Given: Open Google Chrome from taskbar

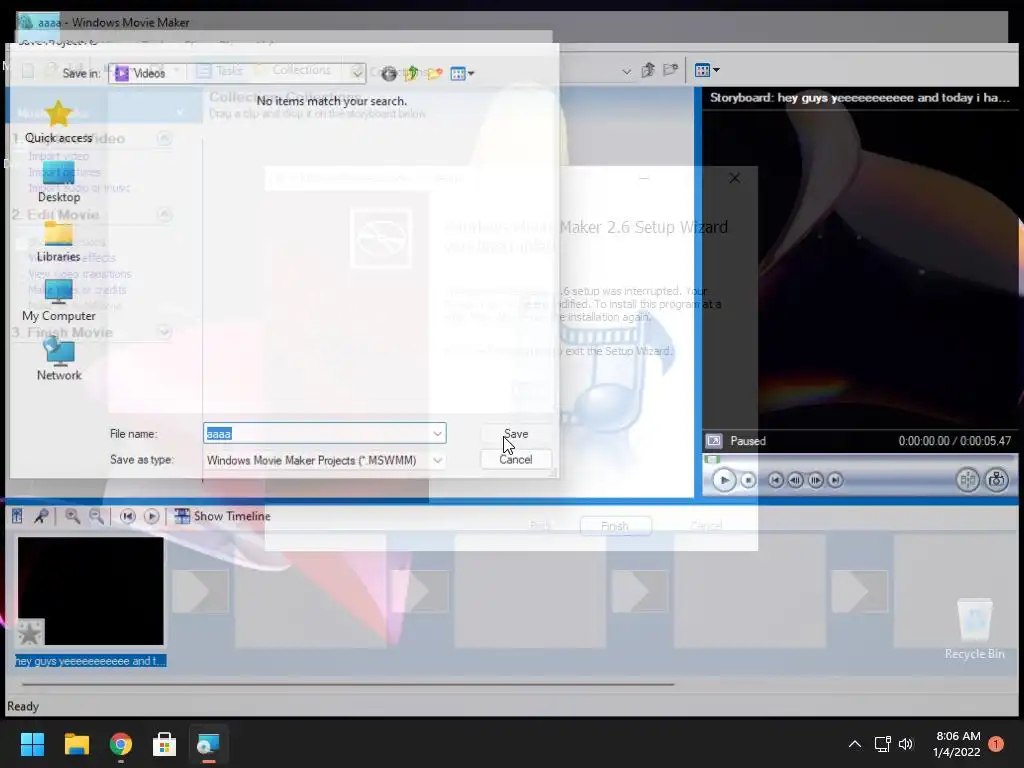Looking at the screenshot, I should [121, 744].
